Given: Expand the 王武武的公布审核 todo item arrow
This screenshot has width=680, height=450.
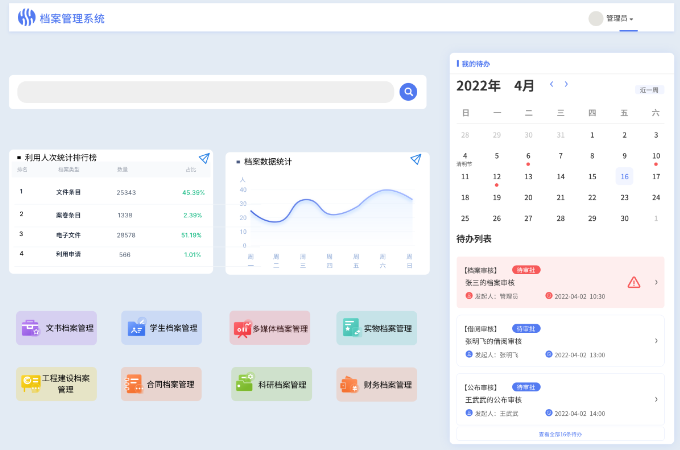Looking at the screenshot, I should pos(656,399).
